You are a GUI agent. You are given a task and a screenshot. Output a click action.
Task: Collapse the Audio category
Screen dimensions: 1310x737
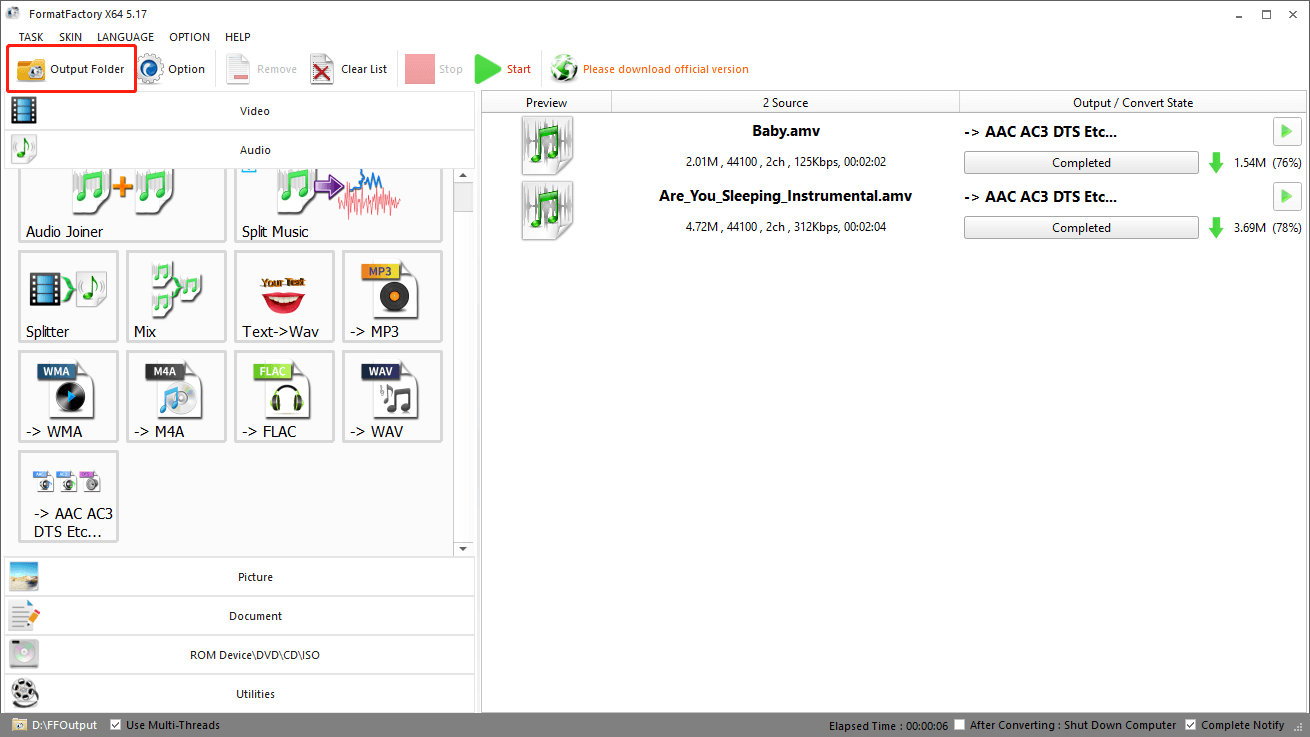pyautogui.click(x=240, y=150)
